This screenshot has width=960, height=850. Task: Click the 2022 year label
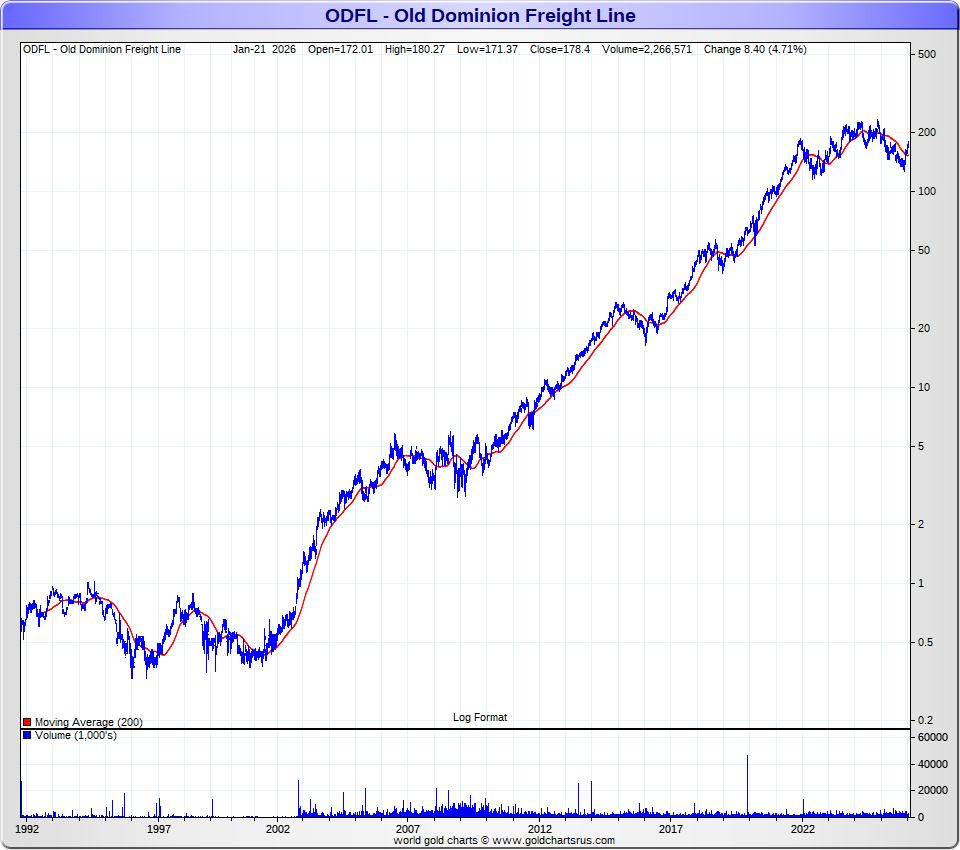801,829
